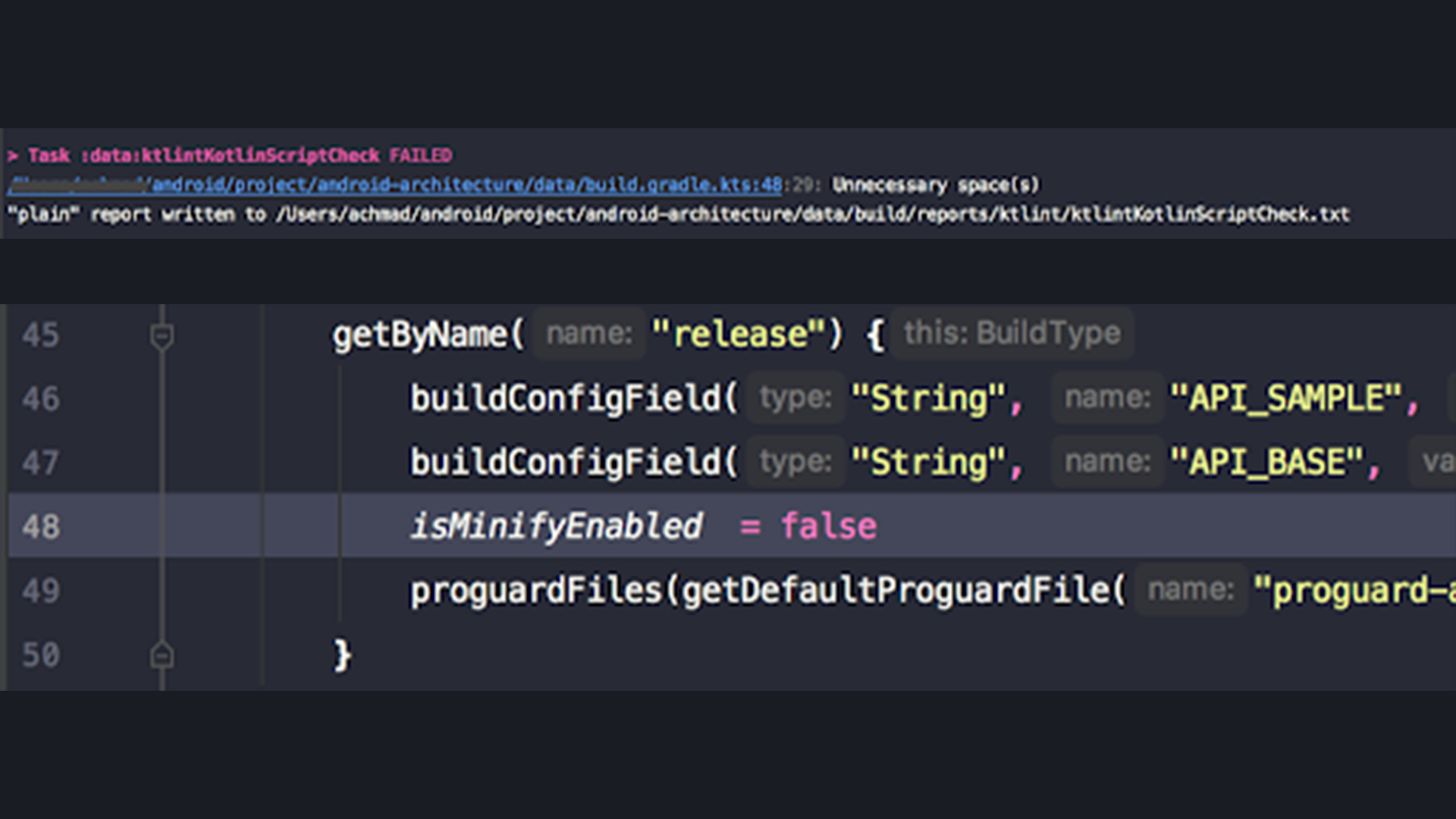Image resolution: width=1456 pixels, height=819 pixels.
Task: Click the highlighted line 48 background
Action: [1137, 526]
